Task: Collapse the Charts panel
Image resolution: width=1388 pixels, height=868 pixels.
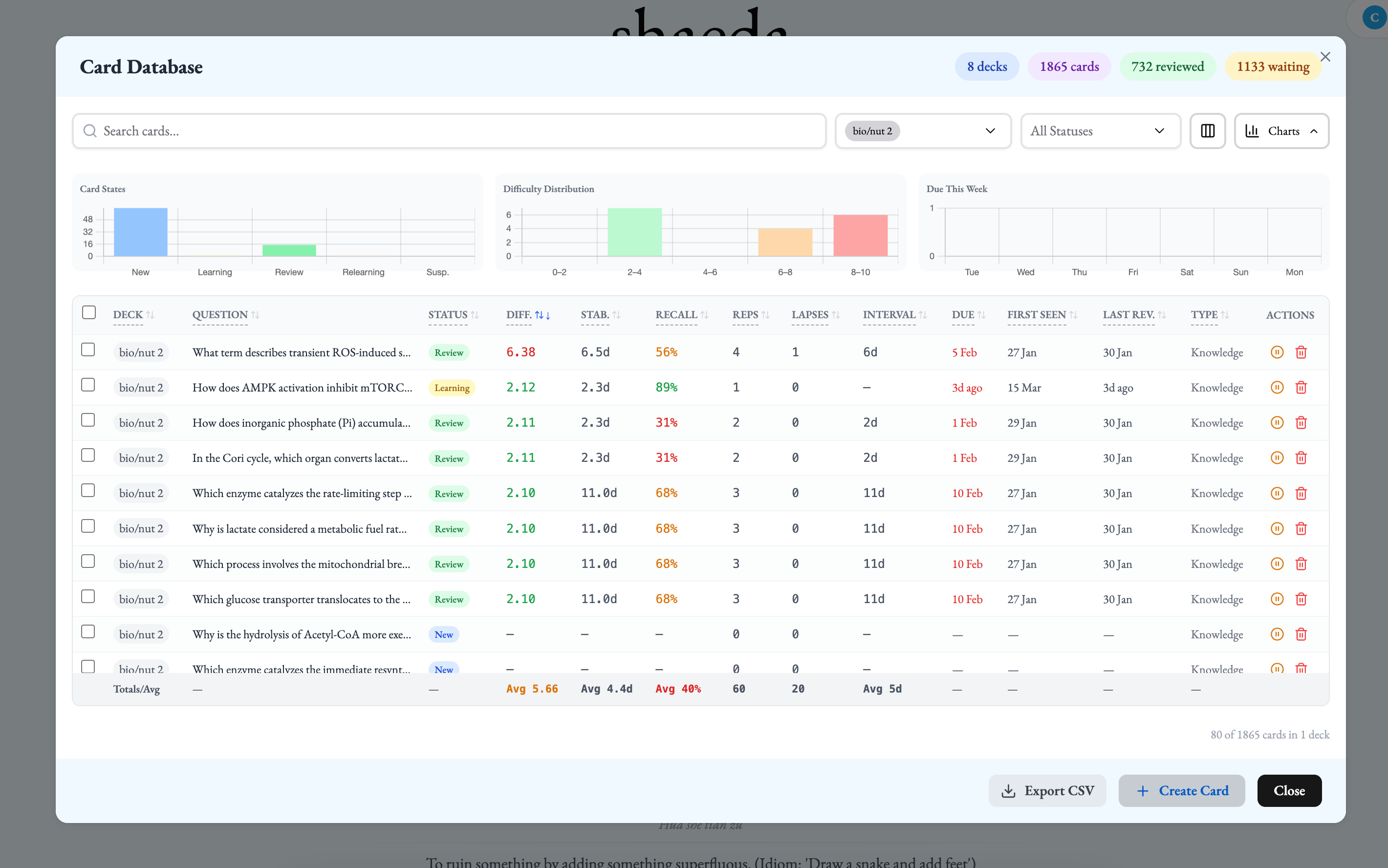Action: click(x=1281, y=131)
